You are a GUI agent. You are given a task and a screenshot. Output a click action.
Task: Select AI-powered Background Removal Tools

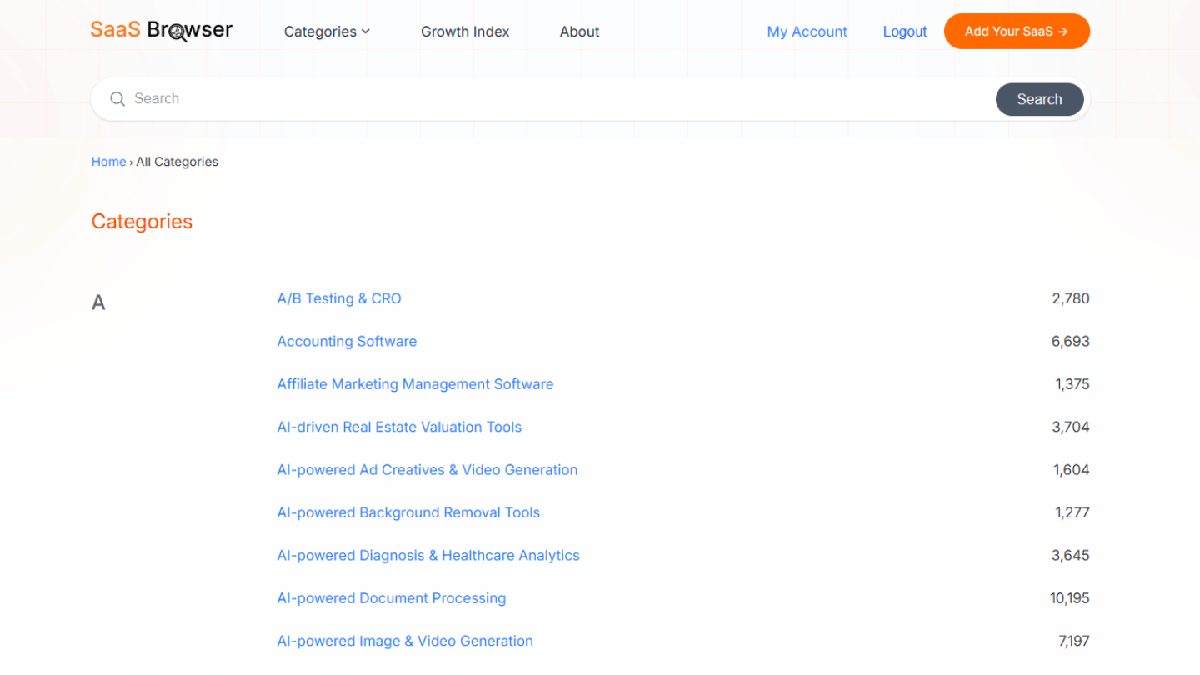(x=408, y=513)
